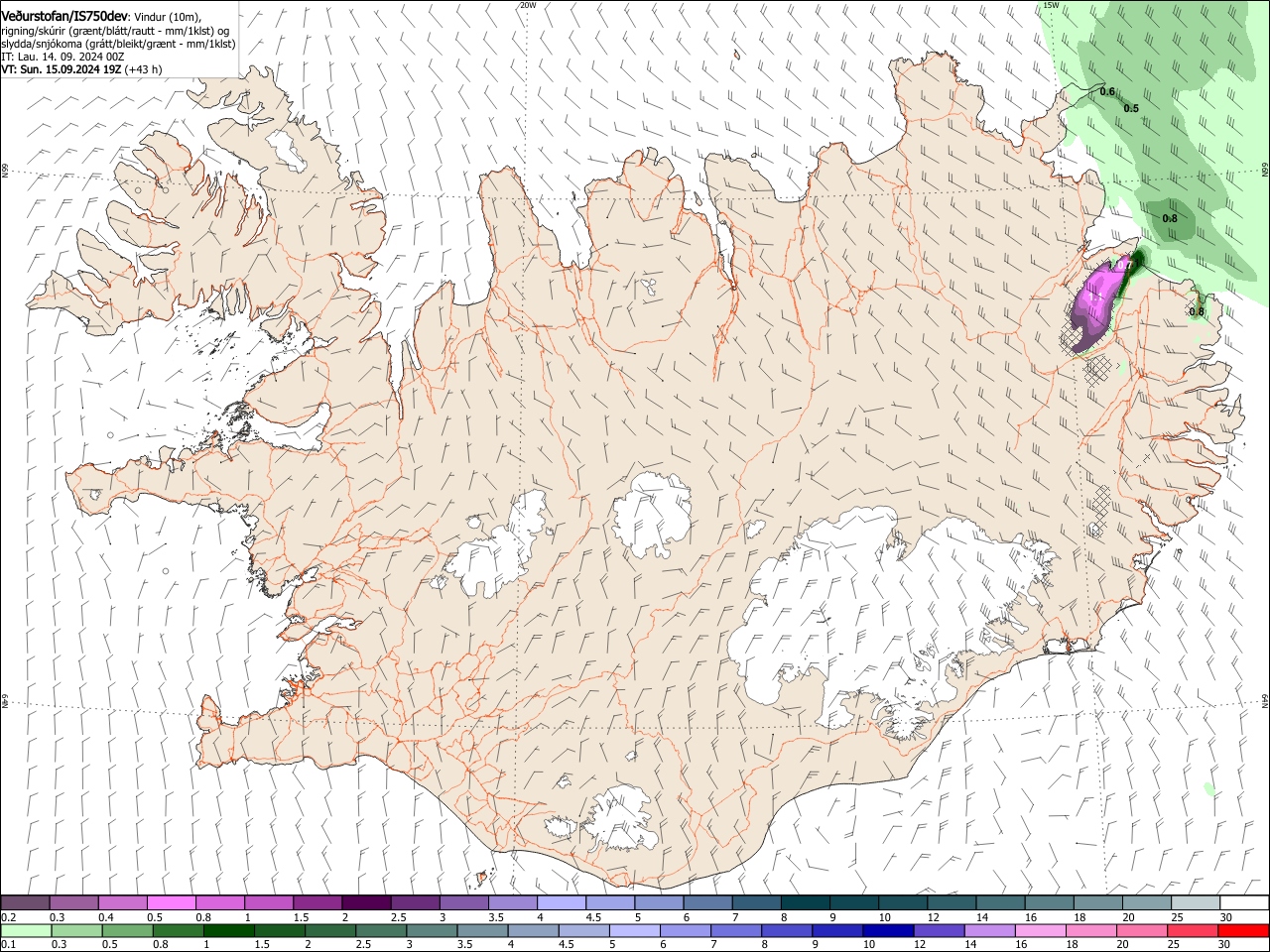Click the 0.6 precipitation contour label
1270x952 pixels.
1107,91
